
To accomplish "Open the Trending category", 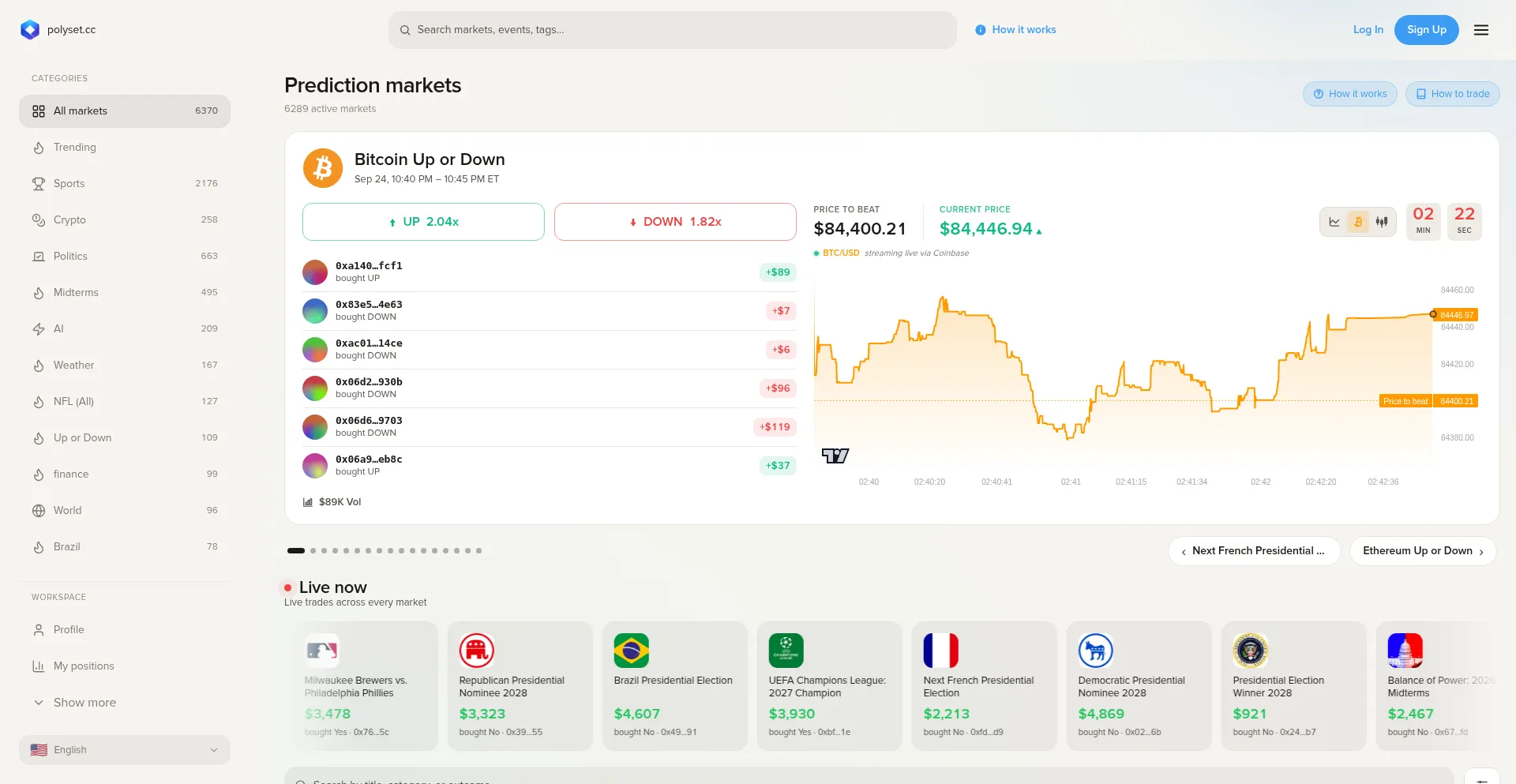I will tap(125, 148).
